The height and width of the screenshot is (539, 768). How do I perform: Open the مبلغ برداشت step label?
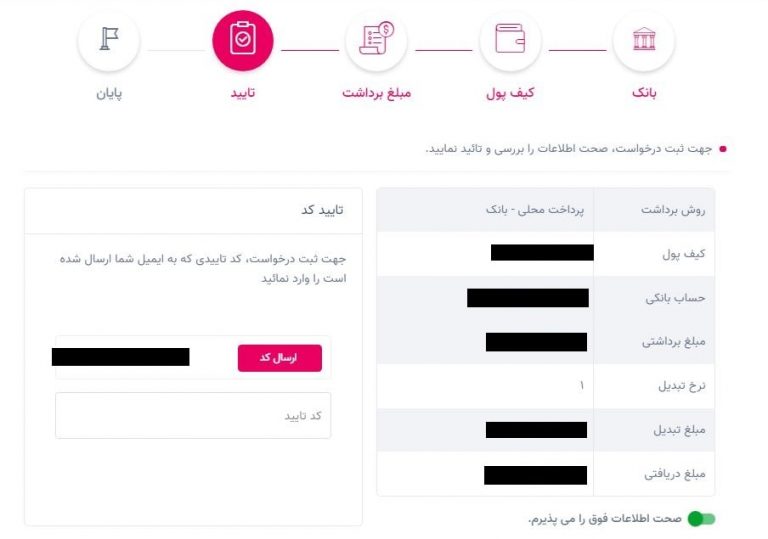coord(376,93)
